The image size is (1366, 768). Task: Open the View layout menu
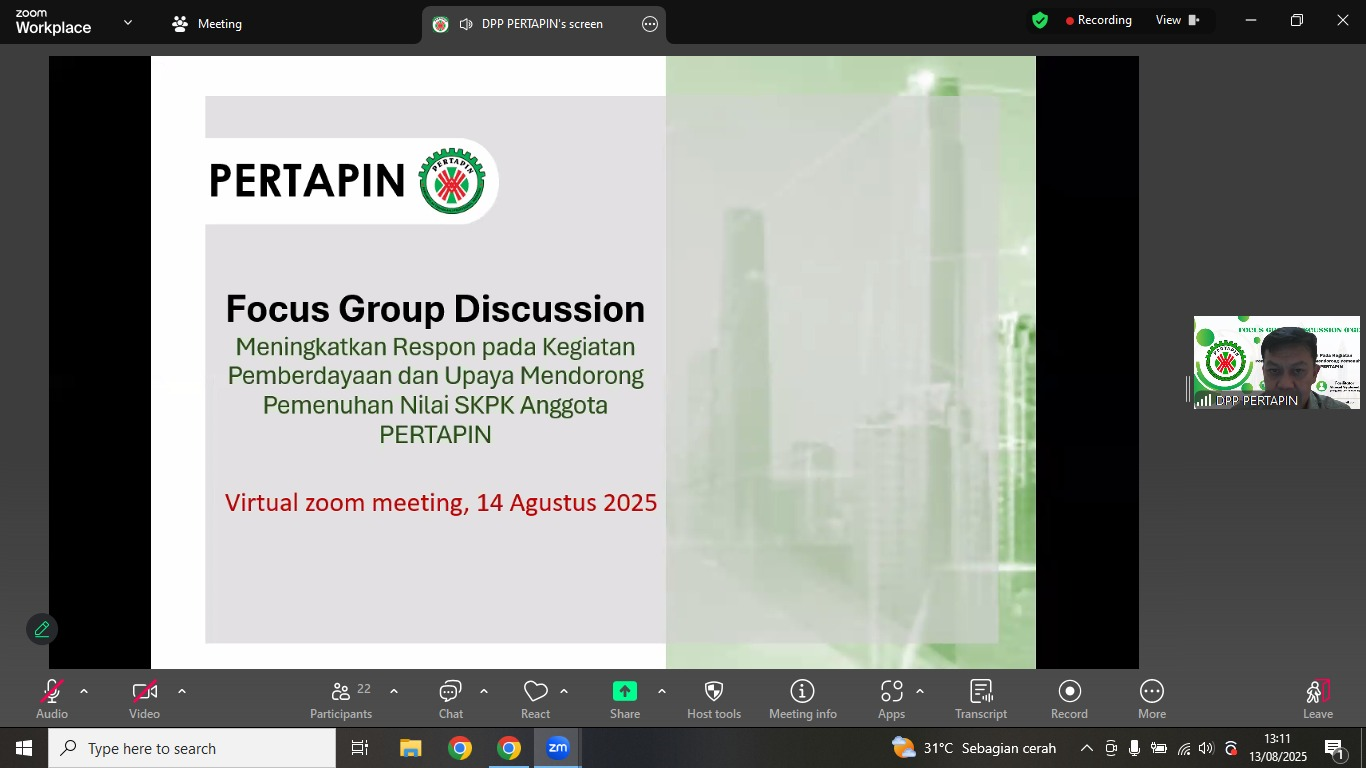(1177, 20)
